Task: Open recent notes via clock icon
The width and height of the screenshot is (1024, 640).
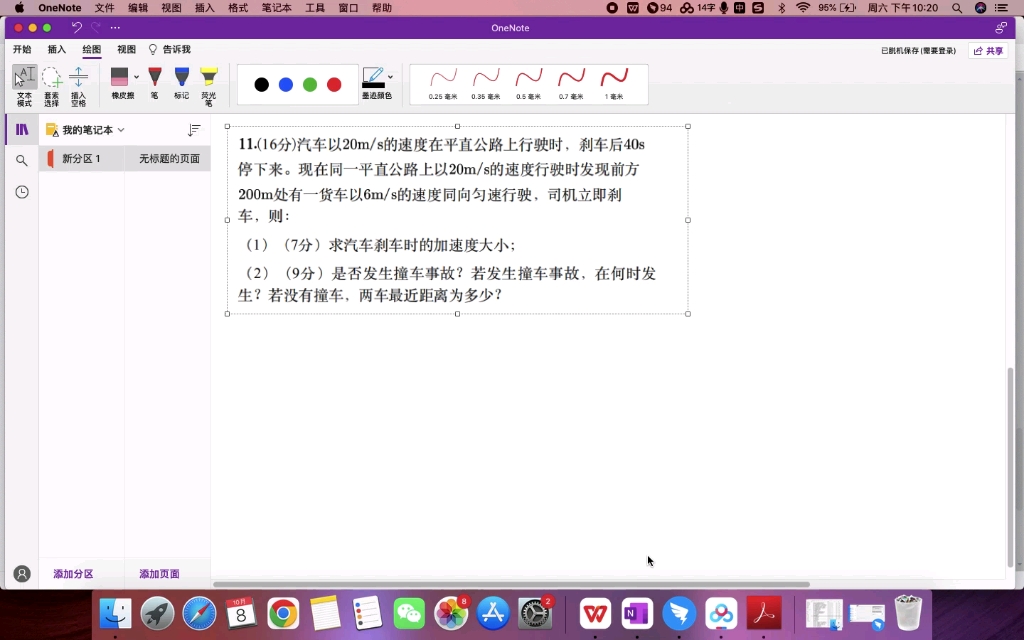Action: [x=21, y=193]
